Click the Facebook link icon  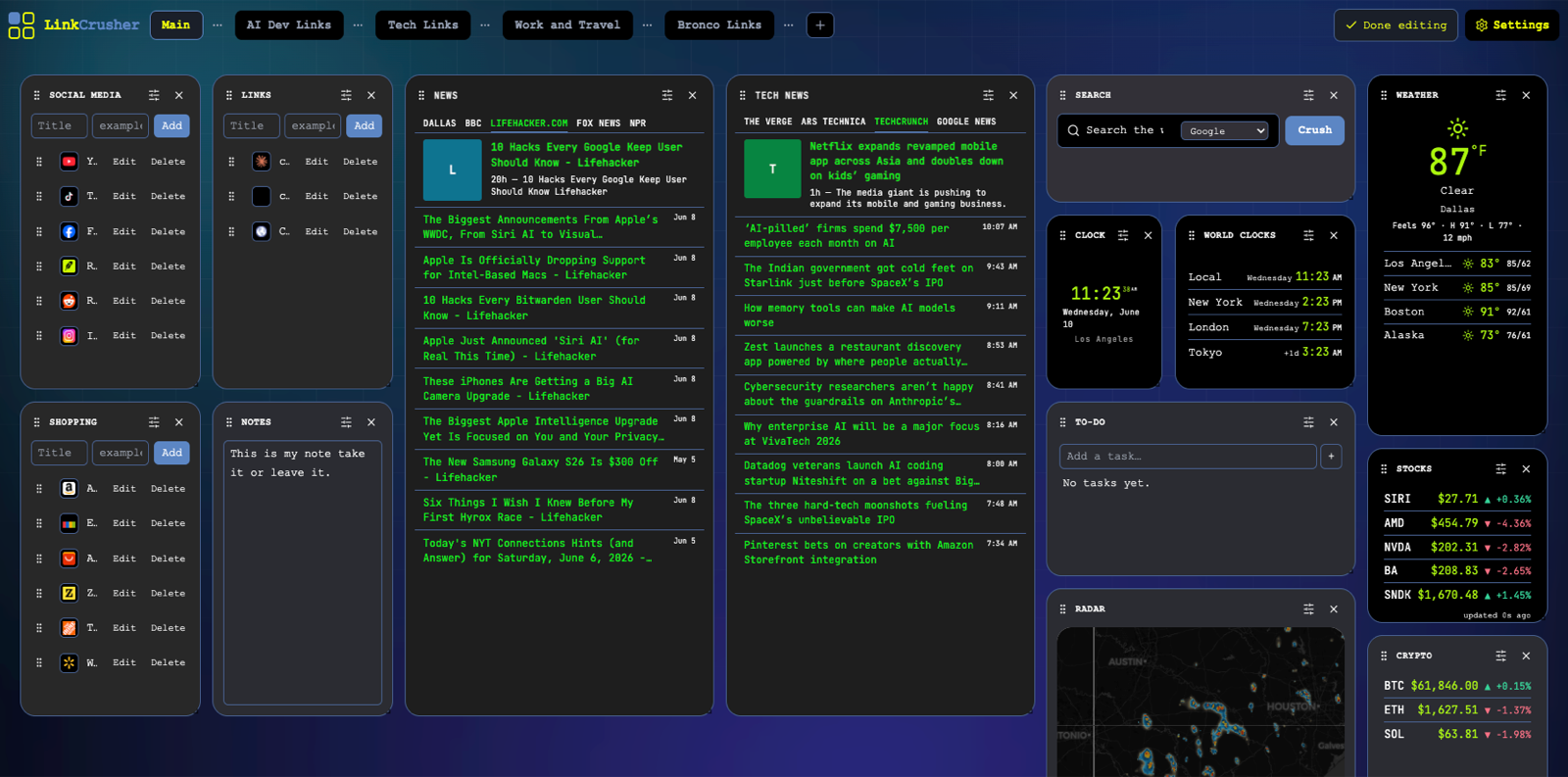tap(69, 231)
